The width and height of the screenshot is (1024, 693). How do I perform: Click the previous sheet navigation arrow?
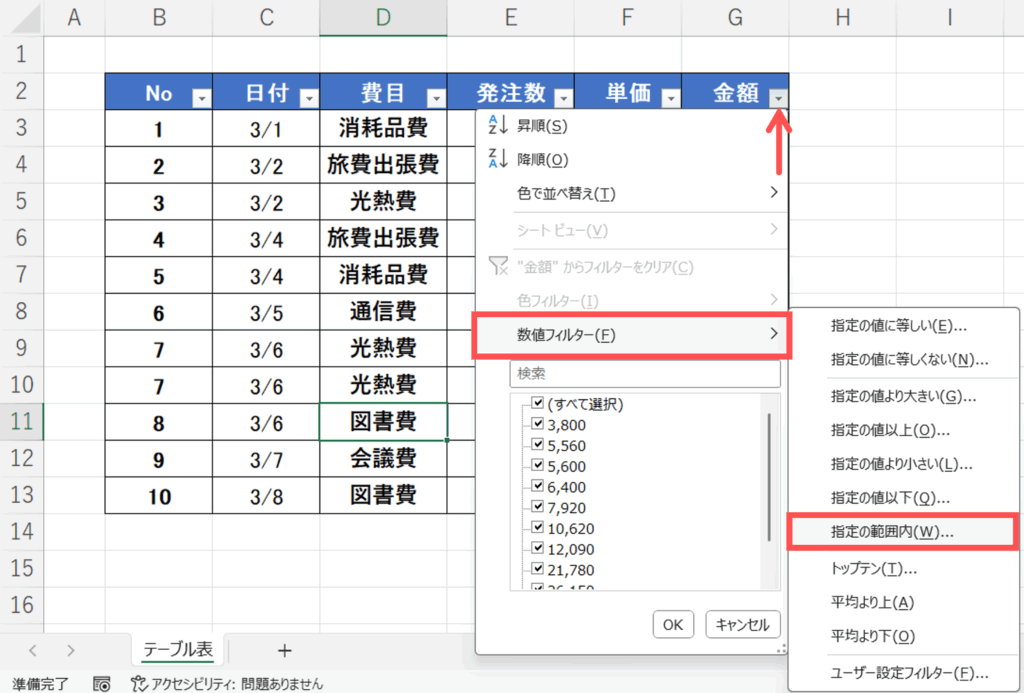pyautogui.click(x=32, y=651)
